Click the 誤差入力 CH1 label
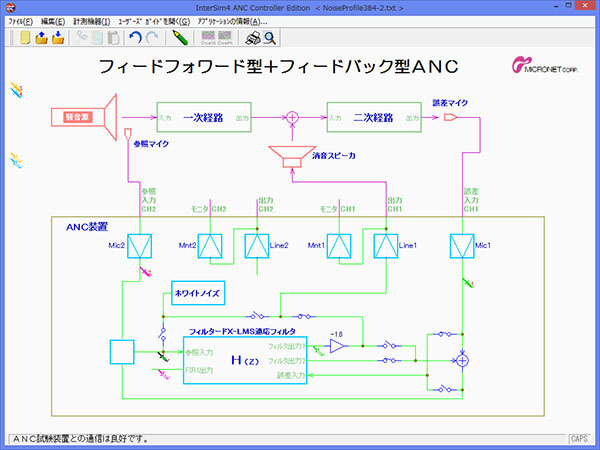 click(x=471, y=200)
